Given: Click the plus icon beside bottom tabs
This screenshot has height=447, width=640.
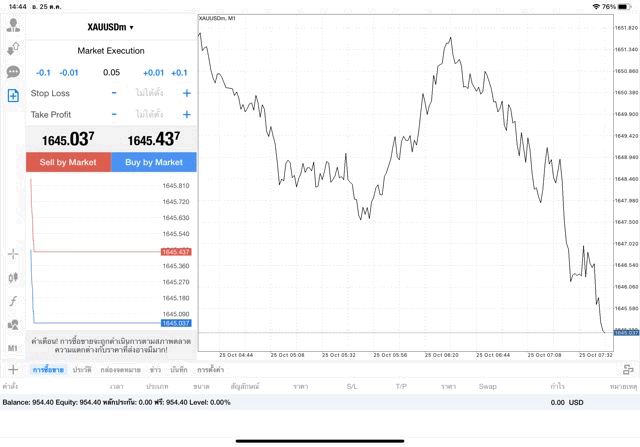Looking at the screenshot, I should coord(13,370).
